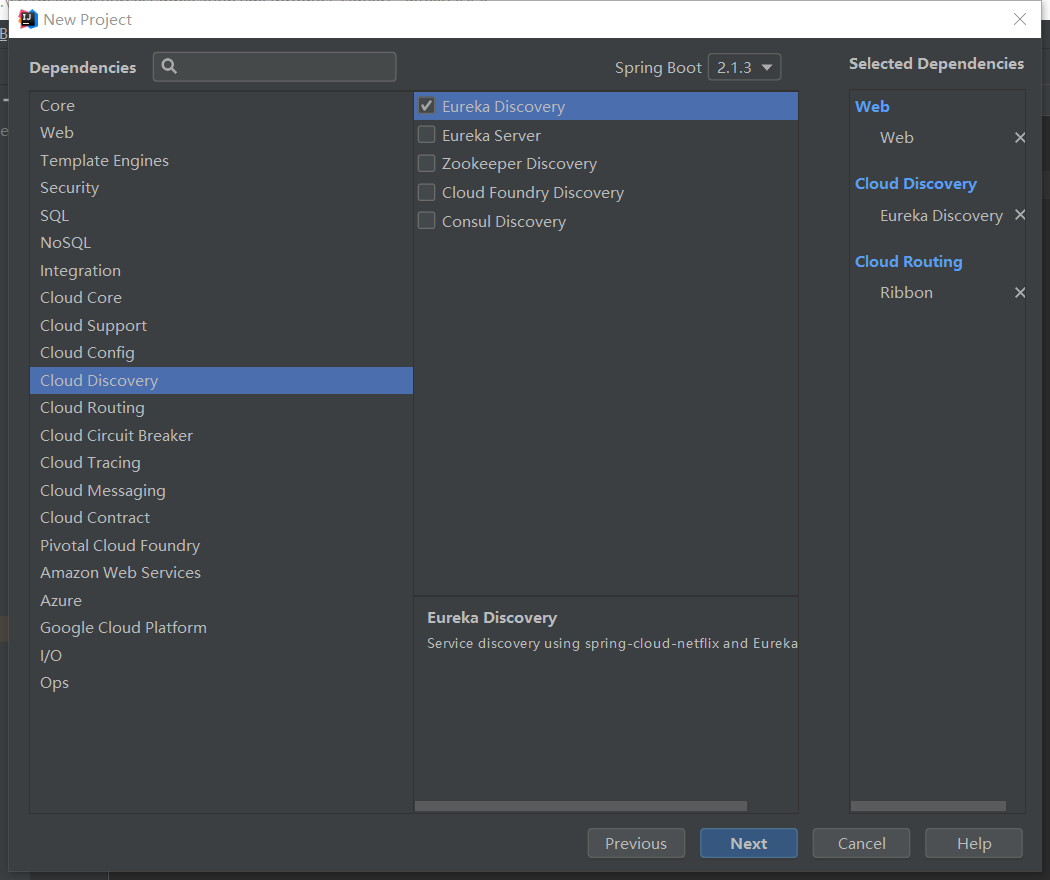Open the Template Engines category
1050x880 pixels.
point(222,161)
